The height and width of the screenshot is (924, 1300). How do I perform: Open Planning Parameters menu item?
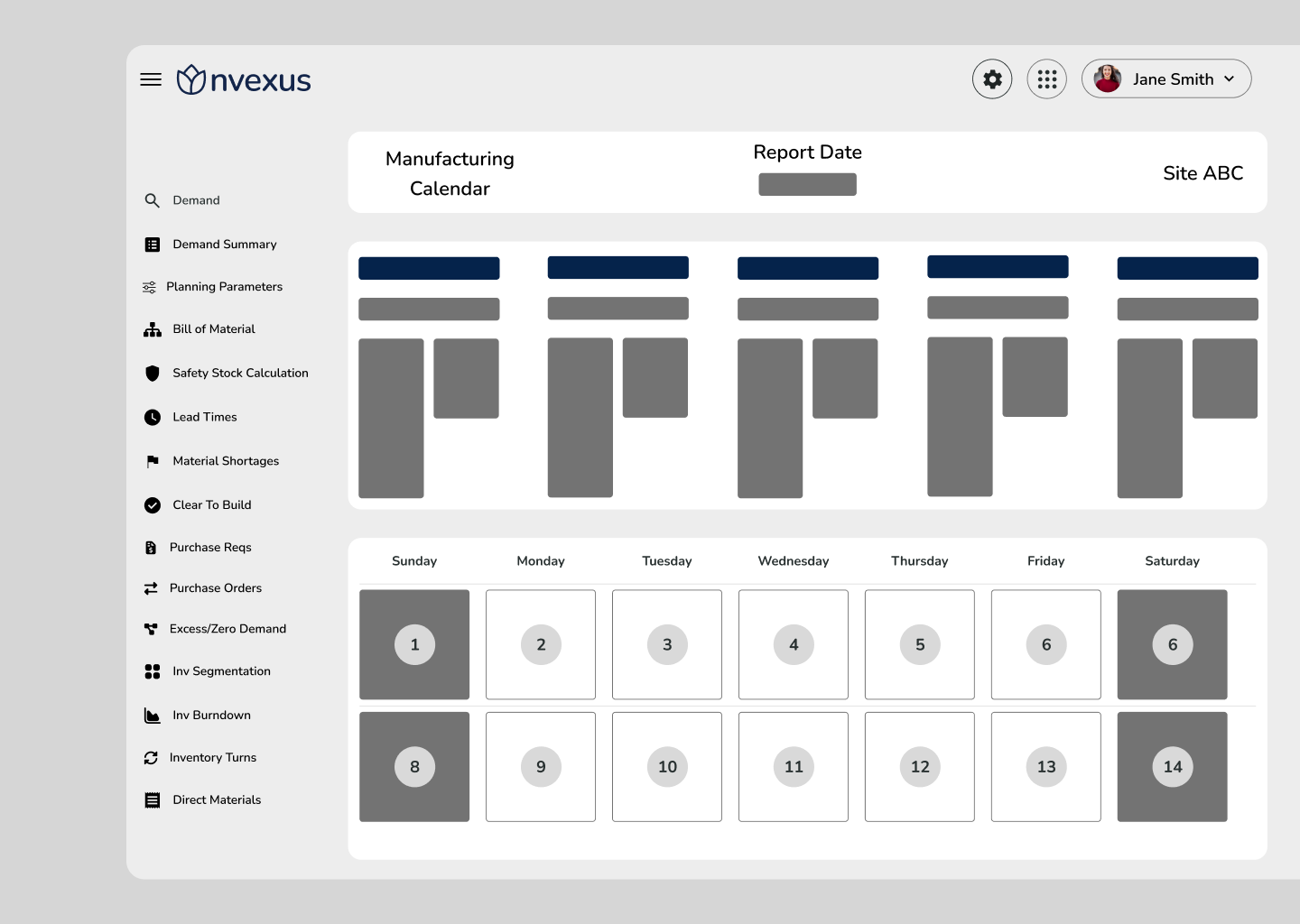(x=224, y=287)
